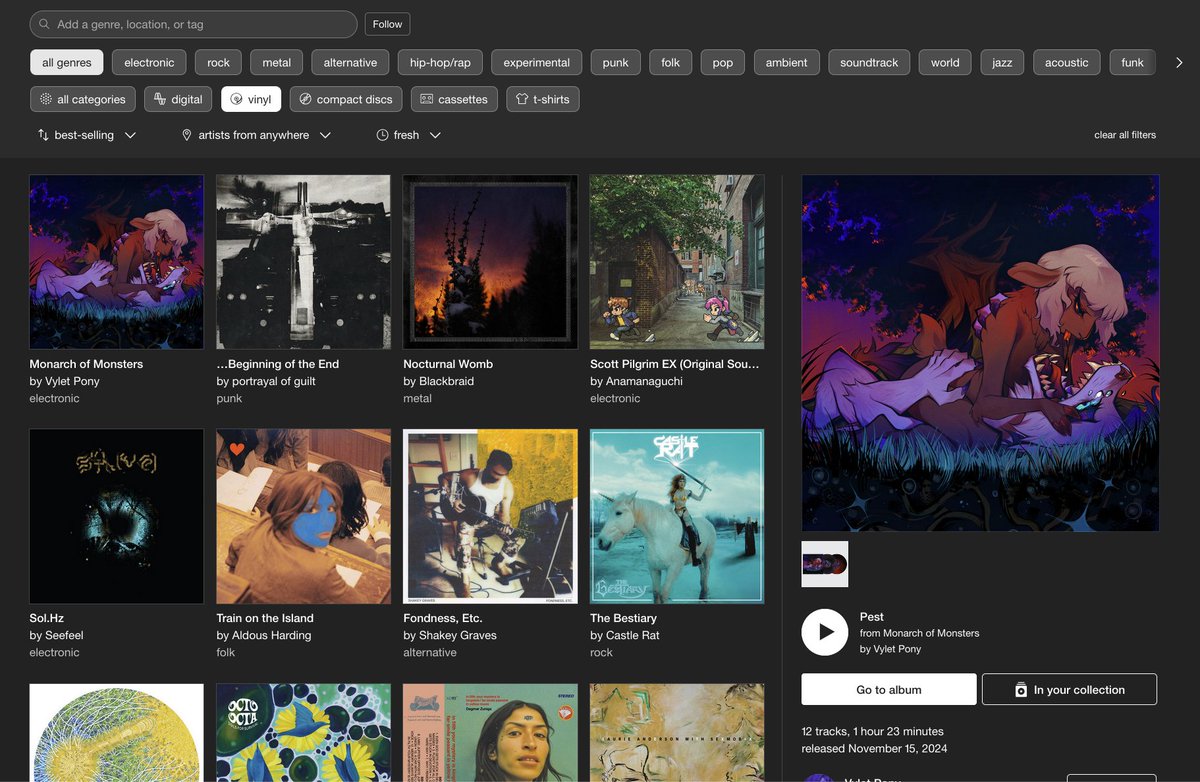Open Monarch of Monsters cover in grid
The width and height of the screenshot is (1200, 782).
tap(117, 262)
